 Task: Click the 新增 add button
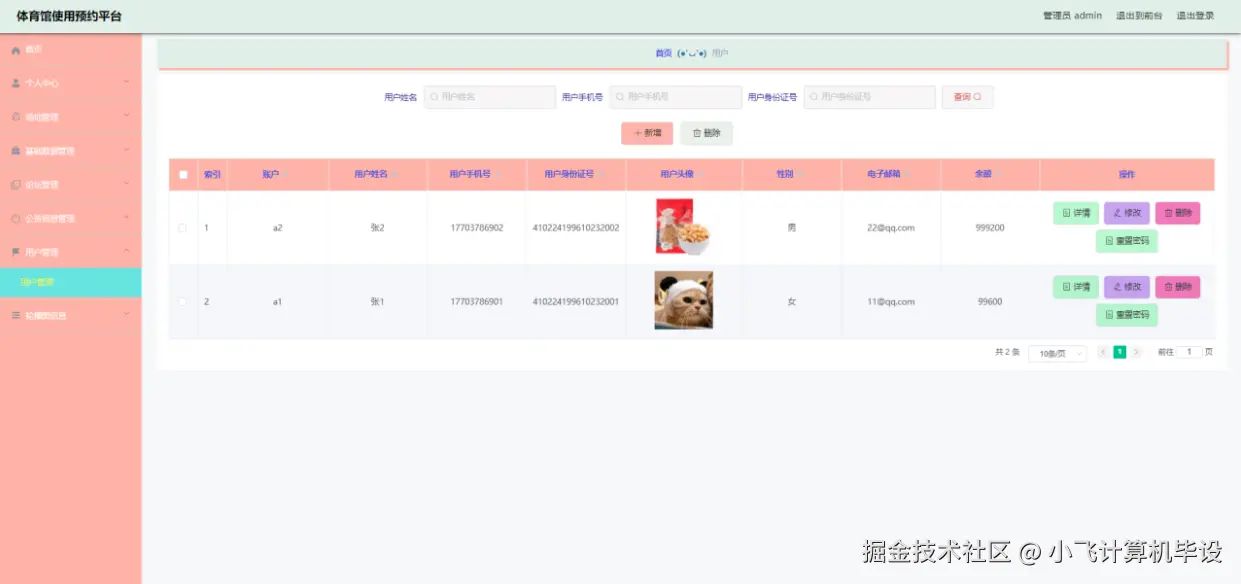coord(647,133)
